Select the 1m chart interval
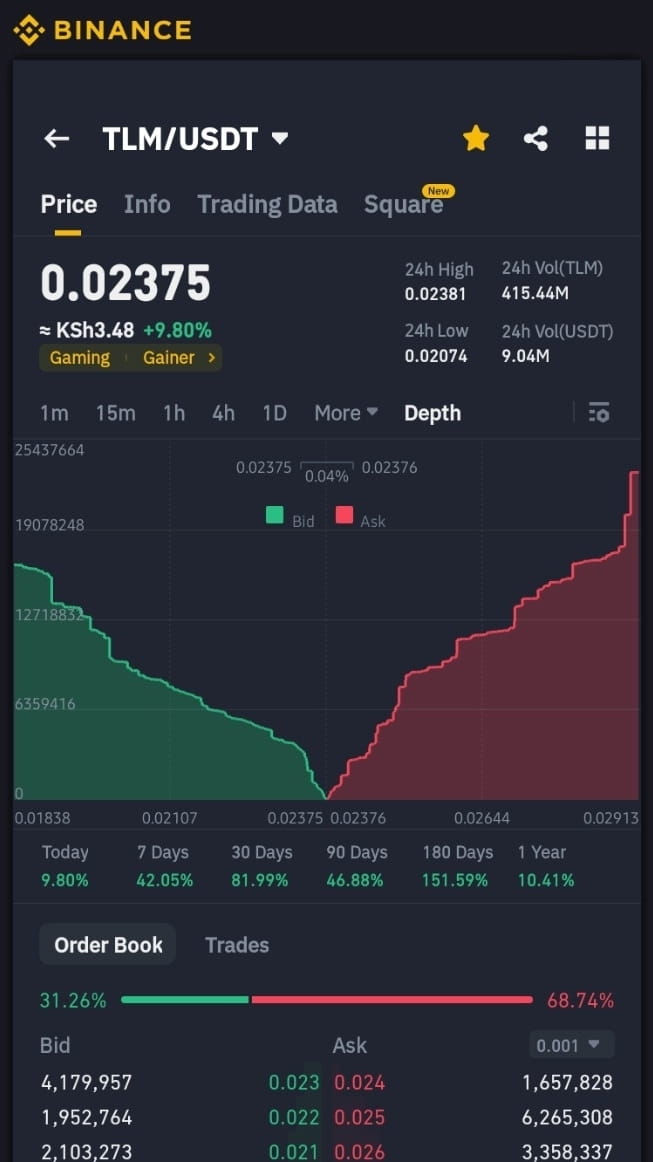The image size is (653, 1162). click(x=54, y=413)
